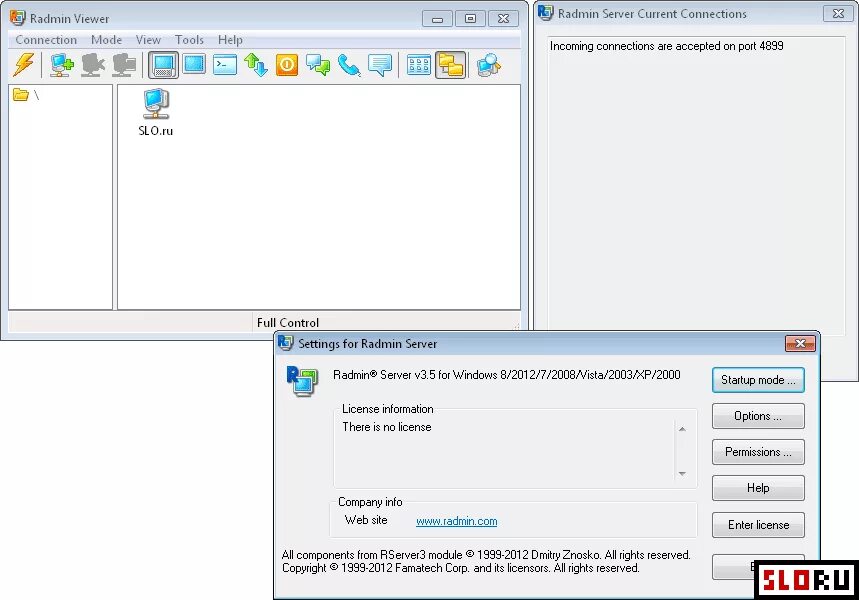Select Send Message mode icon
This screenshot has width=859, height=600.
[x=380, y=65]
